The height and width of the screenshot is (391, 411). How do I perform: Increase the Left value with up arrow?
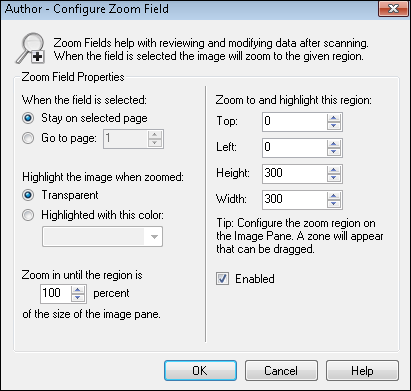[x=334, y=144]
